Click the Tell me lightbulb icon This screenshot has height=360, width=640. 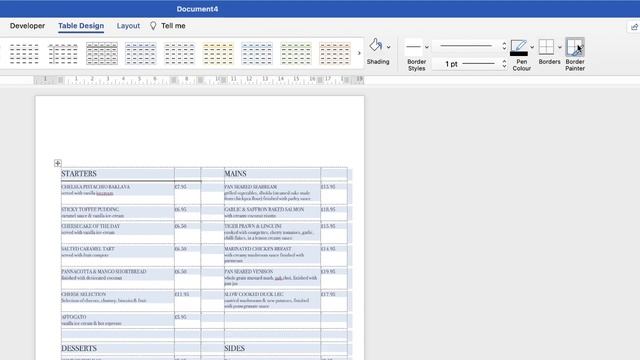point(153,26)
